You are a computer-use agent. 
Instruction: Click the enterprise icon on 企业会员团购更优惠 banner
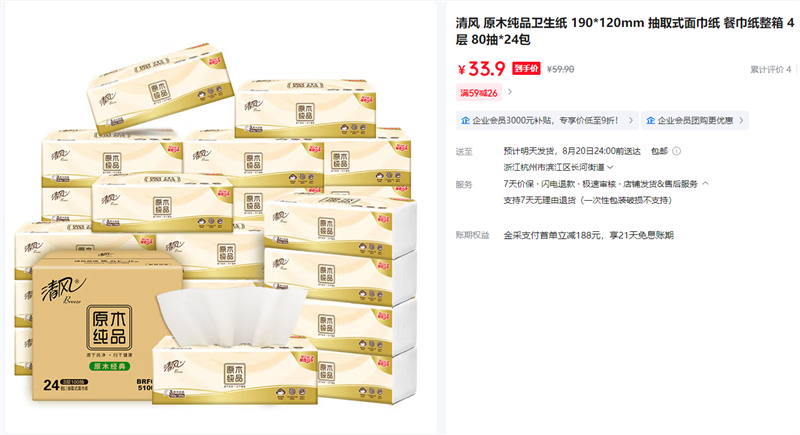click(x=651, y=120)
